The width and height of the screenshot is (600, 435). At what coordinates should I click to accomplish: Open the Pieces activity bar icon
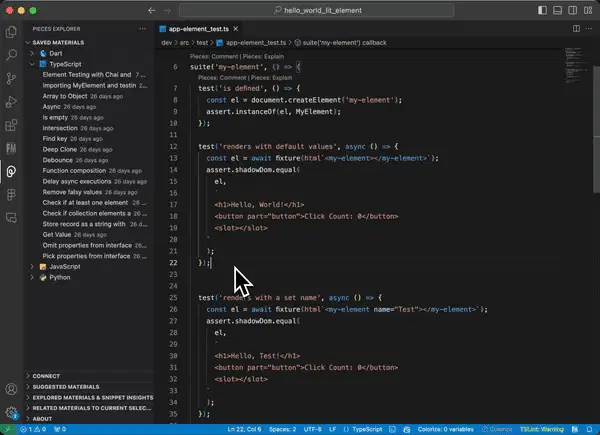pyautogui.click(x=11, y=171)
